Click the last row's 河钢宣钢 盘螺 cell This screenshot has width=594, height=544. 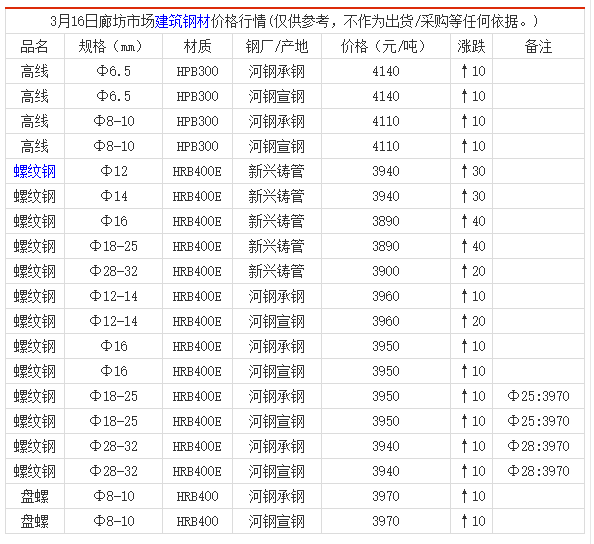tap(277, 521)
